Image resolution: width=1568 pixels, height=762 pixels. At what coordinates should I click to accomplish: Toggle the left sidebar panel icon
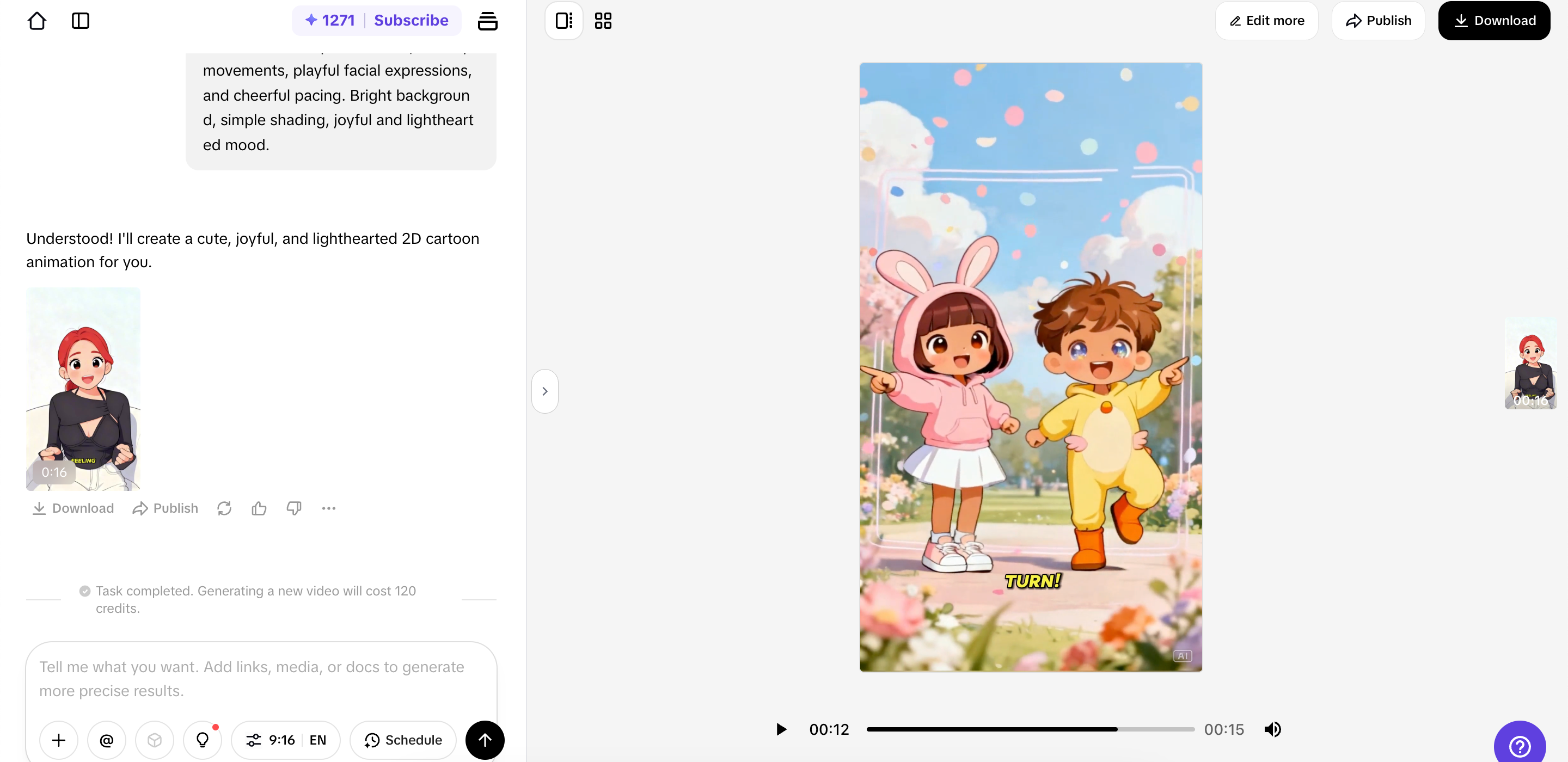click(x=81, y=21)
